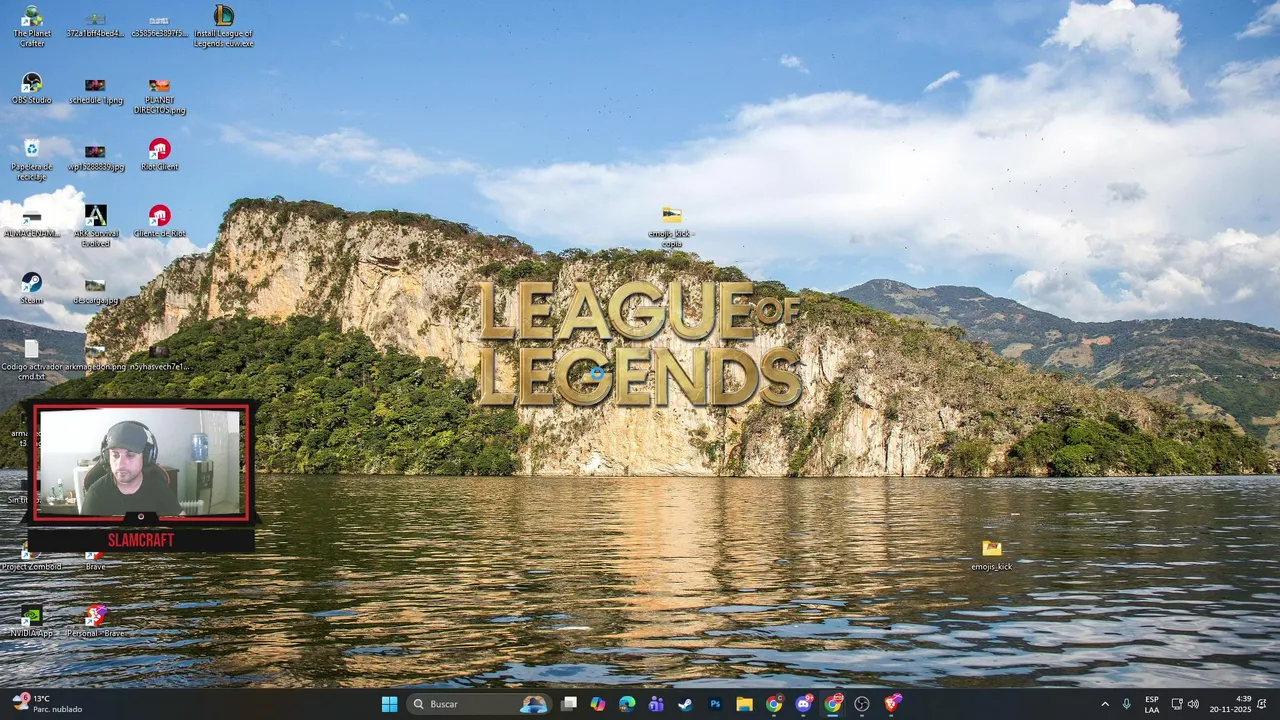Select the emojis_kick folder near the water
The height and width of the screenshot is (720, 1280).
[991, 555]
